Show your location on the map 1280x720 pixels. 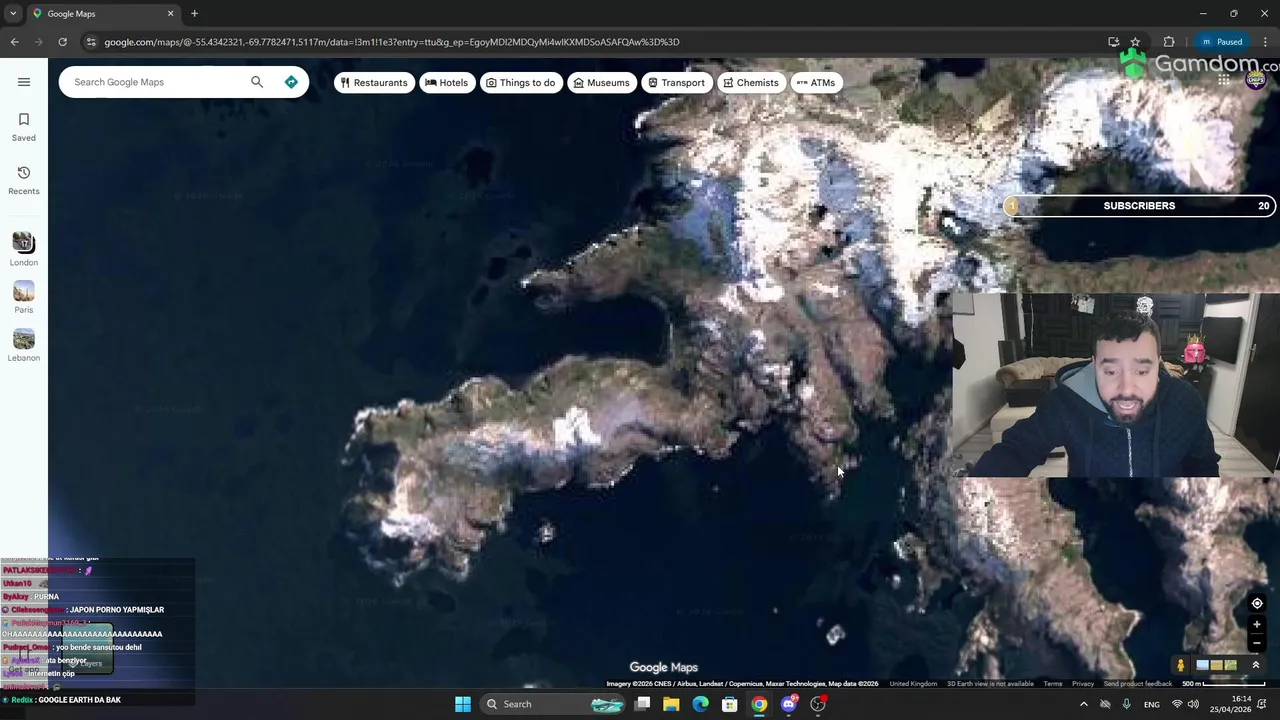pyautogui.click(x=1257, y=604)
